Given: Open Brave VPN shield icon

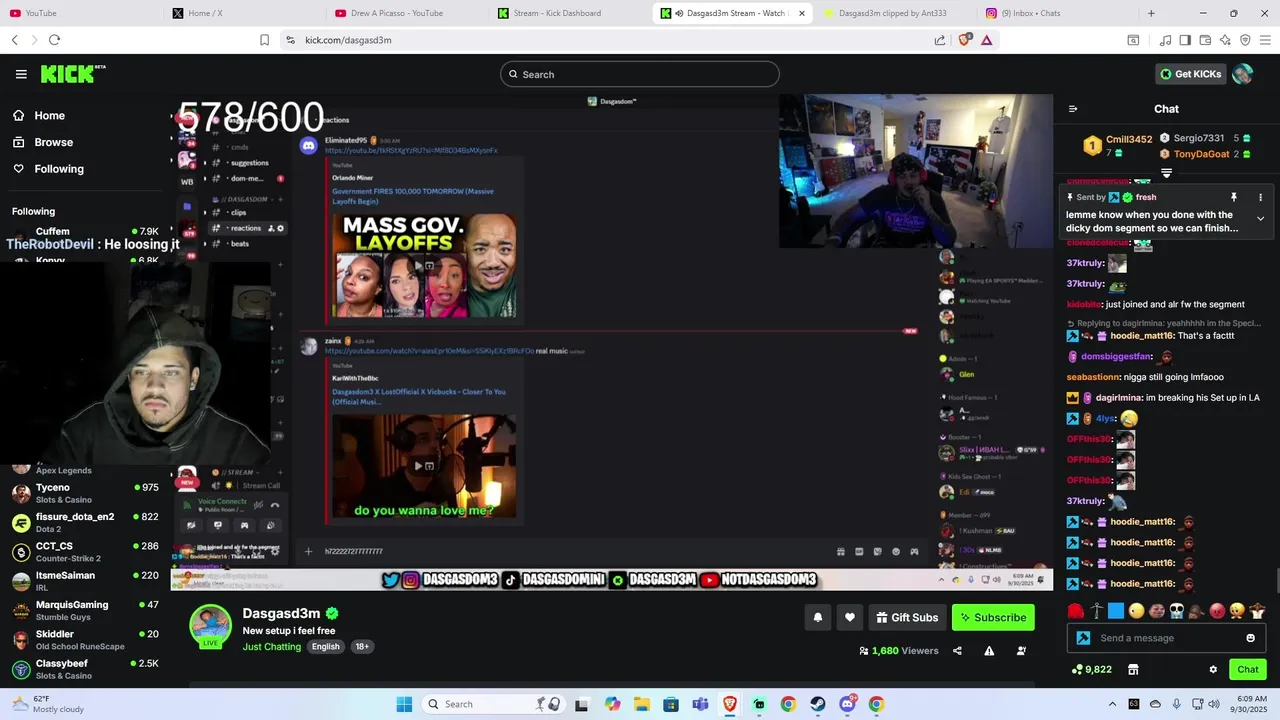Looking at the screenshot, I should [1245, 40].
